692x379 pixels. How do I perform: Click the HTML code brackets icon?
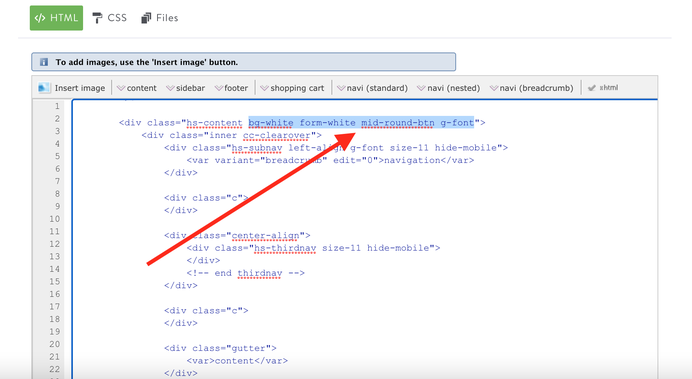[x=40, y=18]
